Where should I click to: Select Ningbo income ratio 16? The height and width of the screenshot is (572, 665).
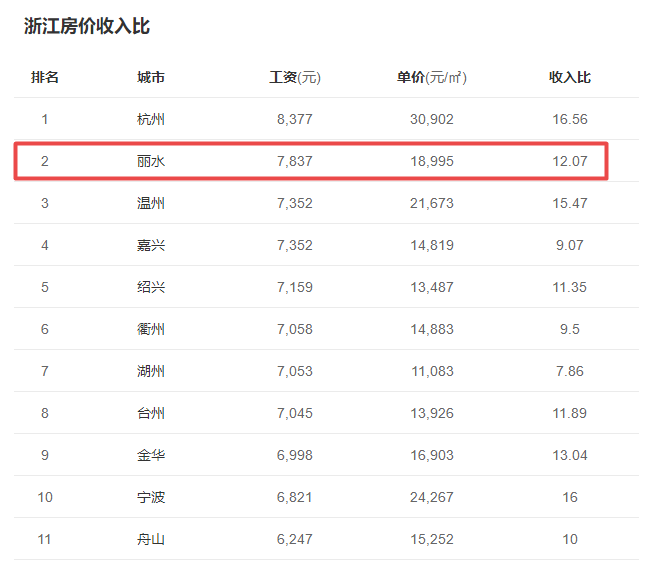tap(570, 497)
